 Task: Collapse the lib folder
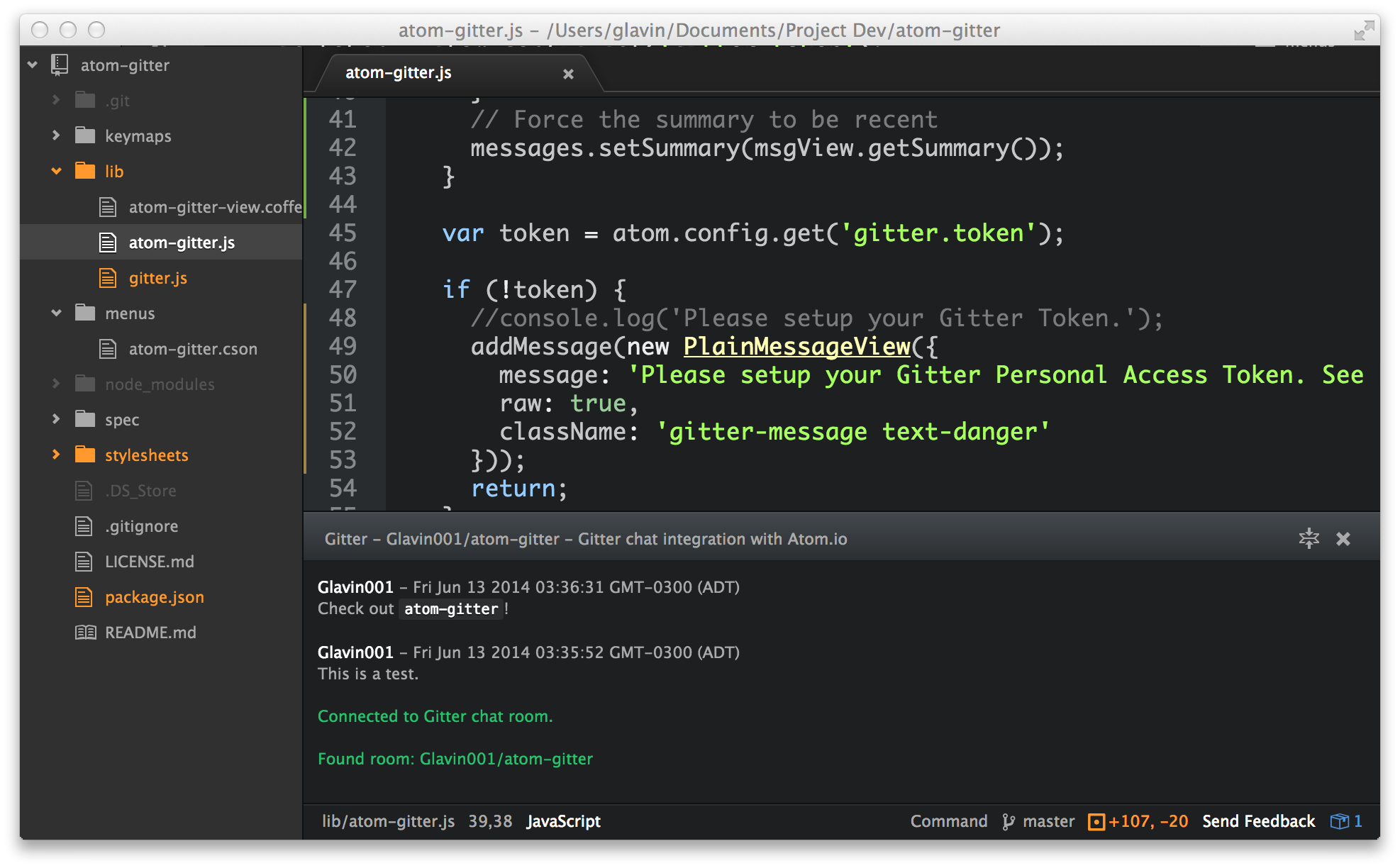pos(57,171)
